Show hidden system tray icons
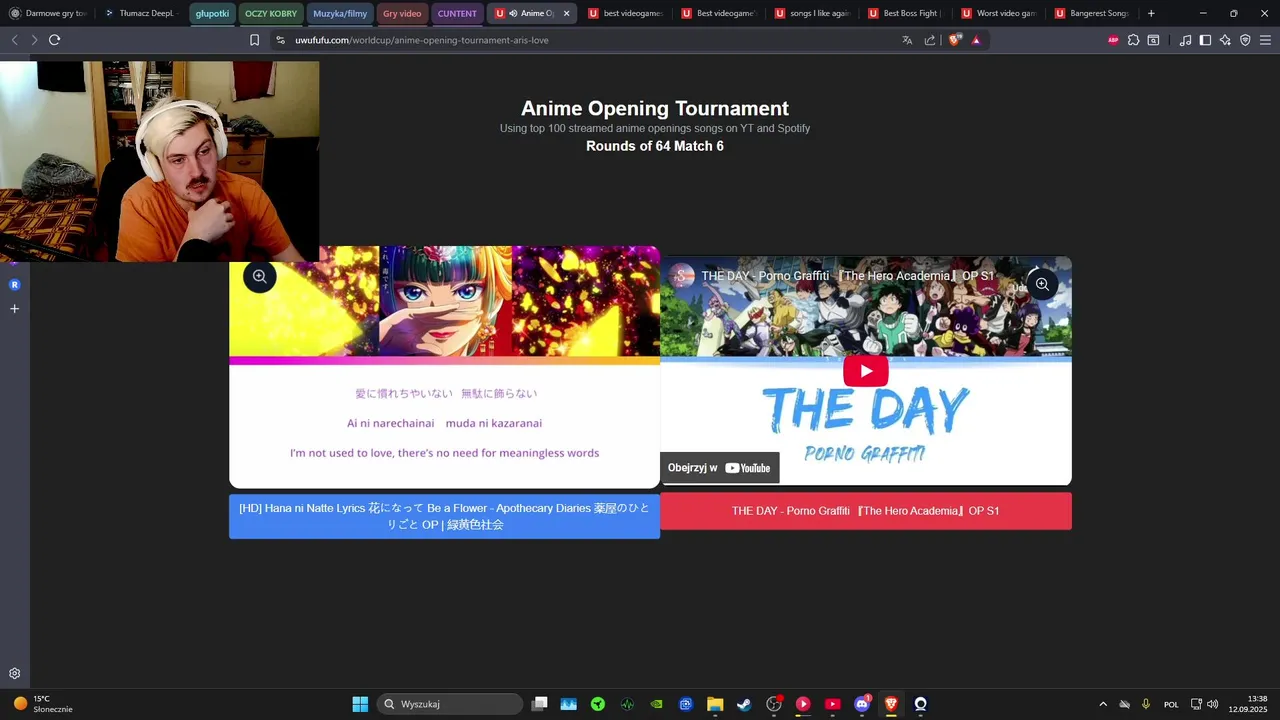 click(1103, 704)
